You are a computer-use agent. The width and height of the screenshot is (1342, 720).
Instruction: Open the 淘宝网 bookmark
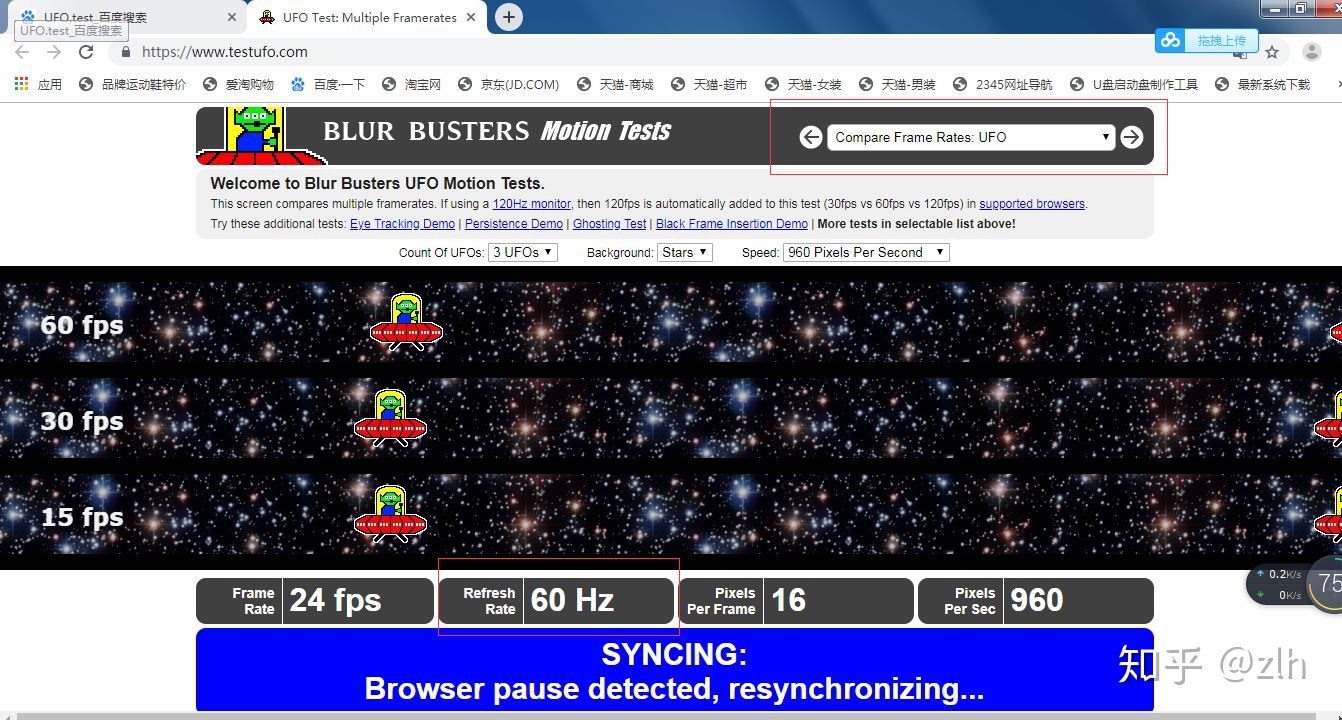click(x=412, y=84)
